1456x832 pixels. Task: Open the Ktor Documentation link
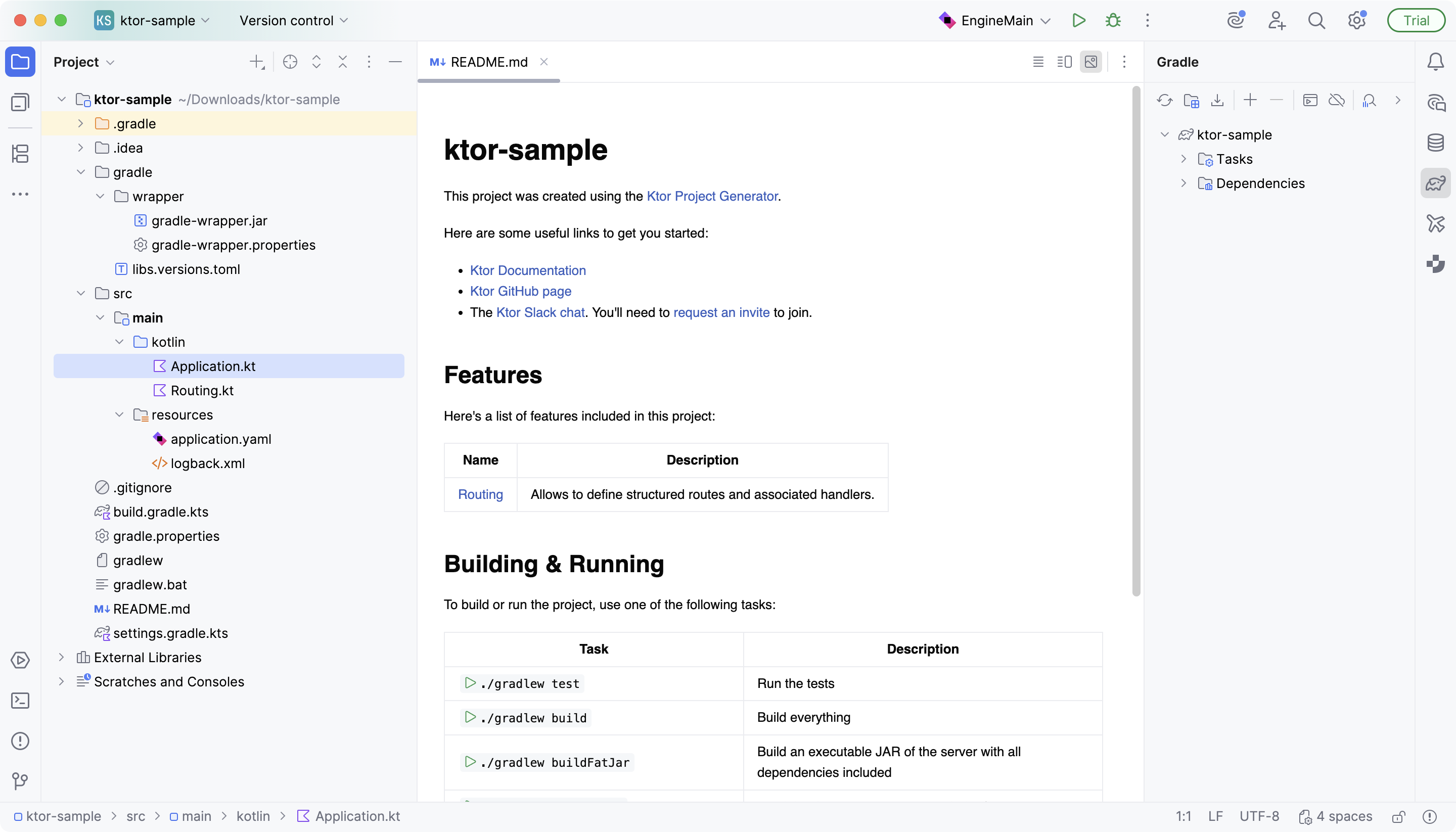tap(527, 270)
